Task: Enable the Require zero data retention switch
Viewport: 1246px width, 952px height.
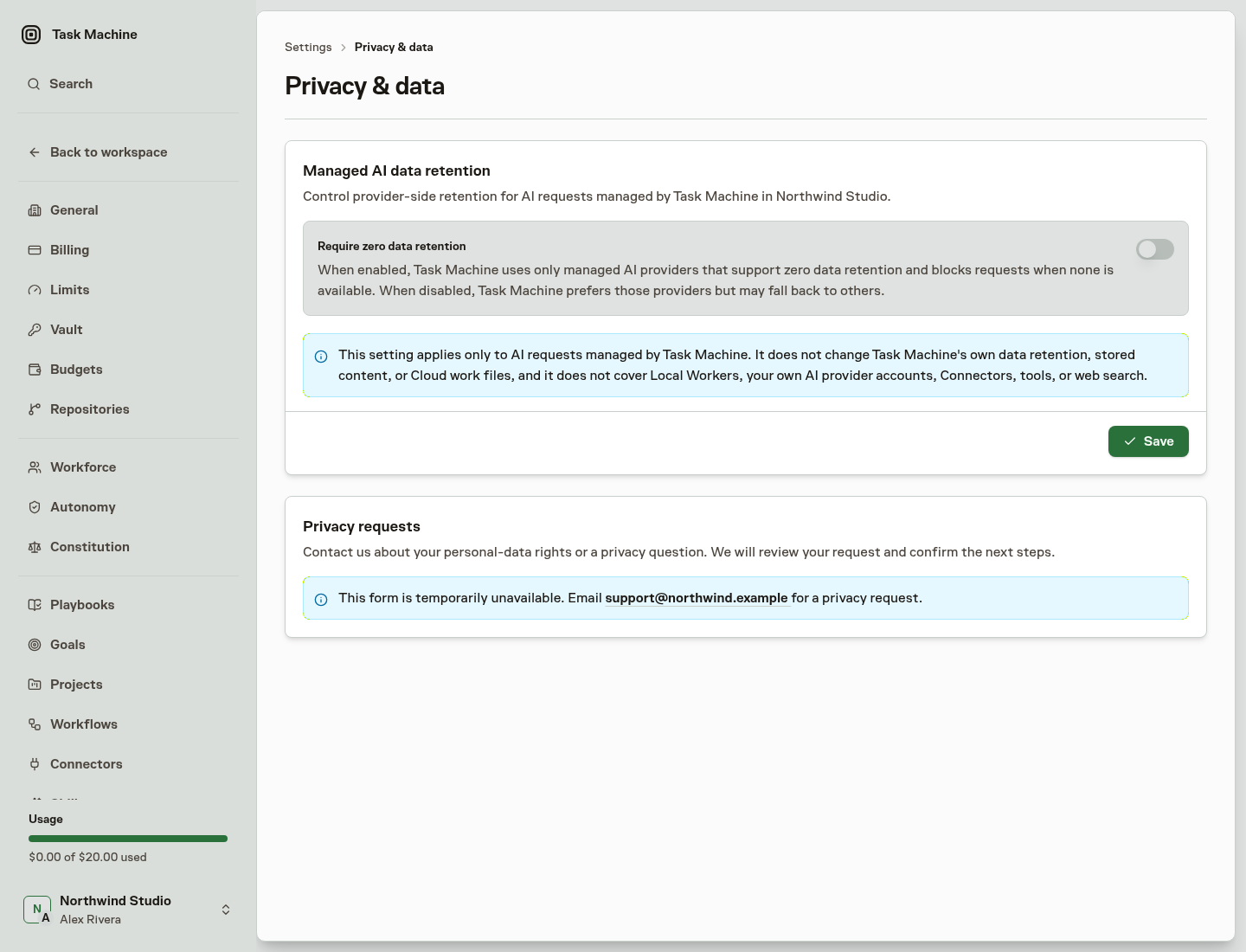Action: point(1155,249)
